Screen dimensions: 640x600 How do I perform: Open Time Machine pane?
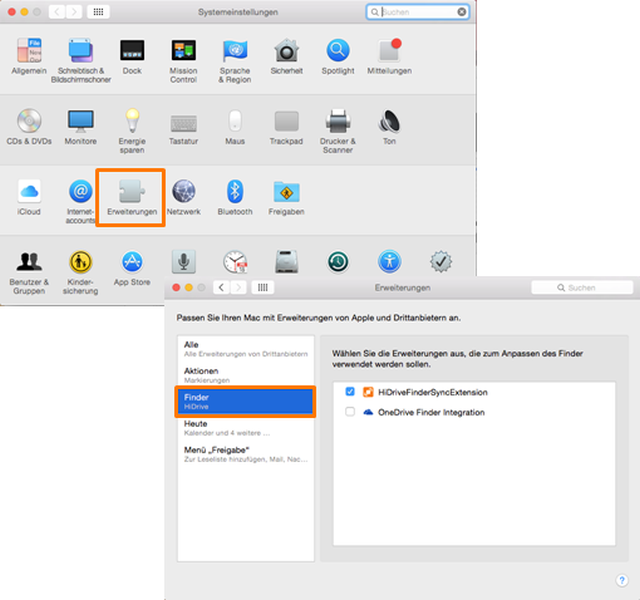tap(338, 262)
